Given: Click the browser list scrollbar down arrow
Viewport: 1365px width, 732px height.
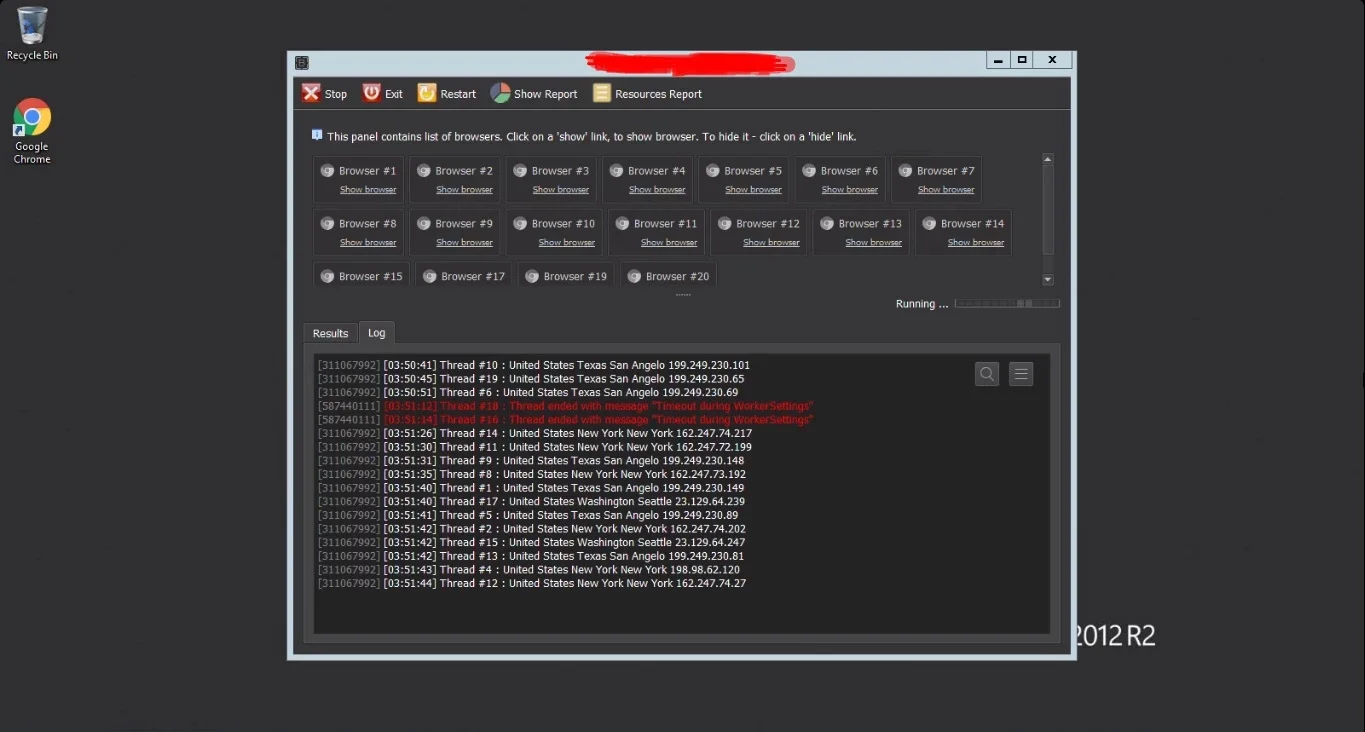Looking at the screenshot, I should click(x=1048, y=280).
